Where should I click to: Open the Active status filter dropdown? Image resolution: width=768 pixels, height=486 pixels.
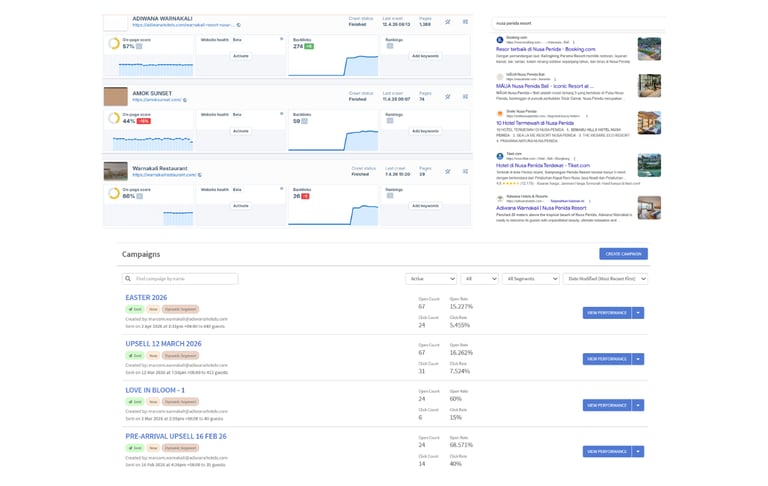431,279
